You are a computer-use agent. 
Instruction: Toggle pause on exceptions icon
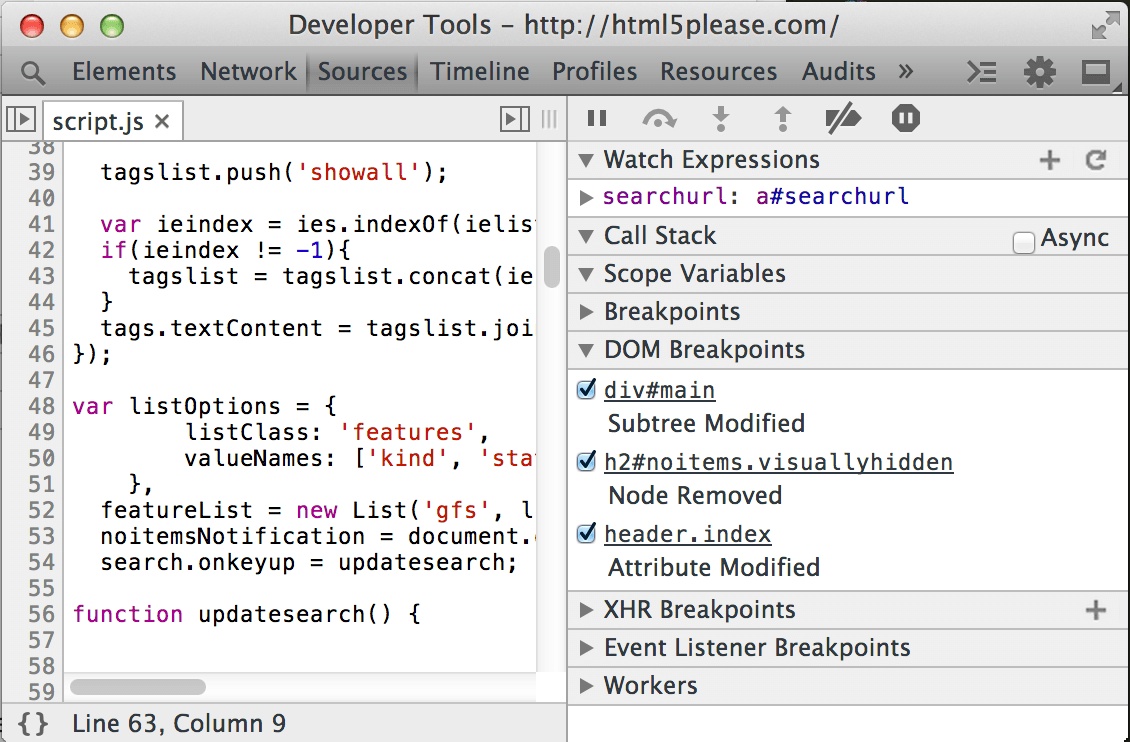click(x=905, y=120)
